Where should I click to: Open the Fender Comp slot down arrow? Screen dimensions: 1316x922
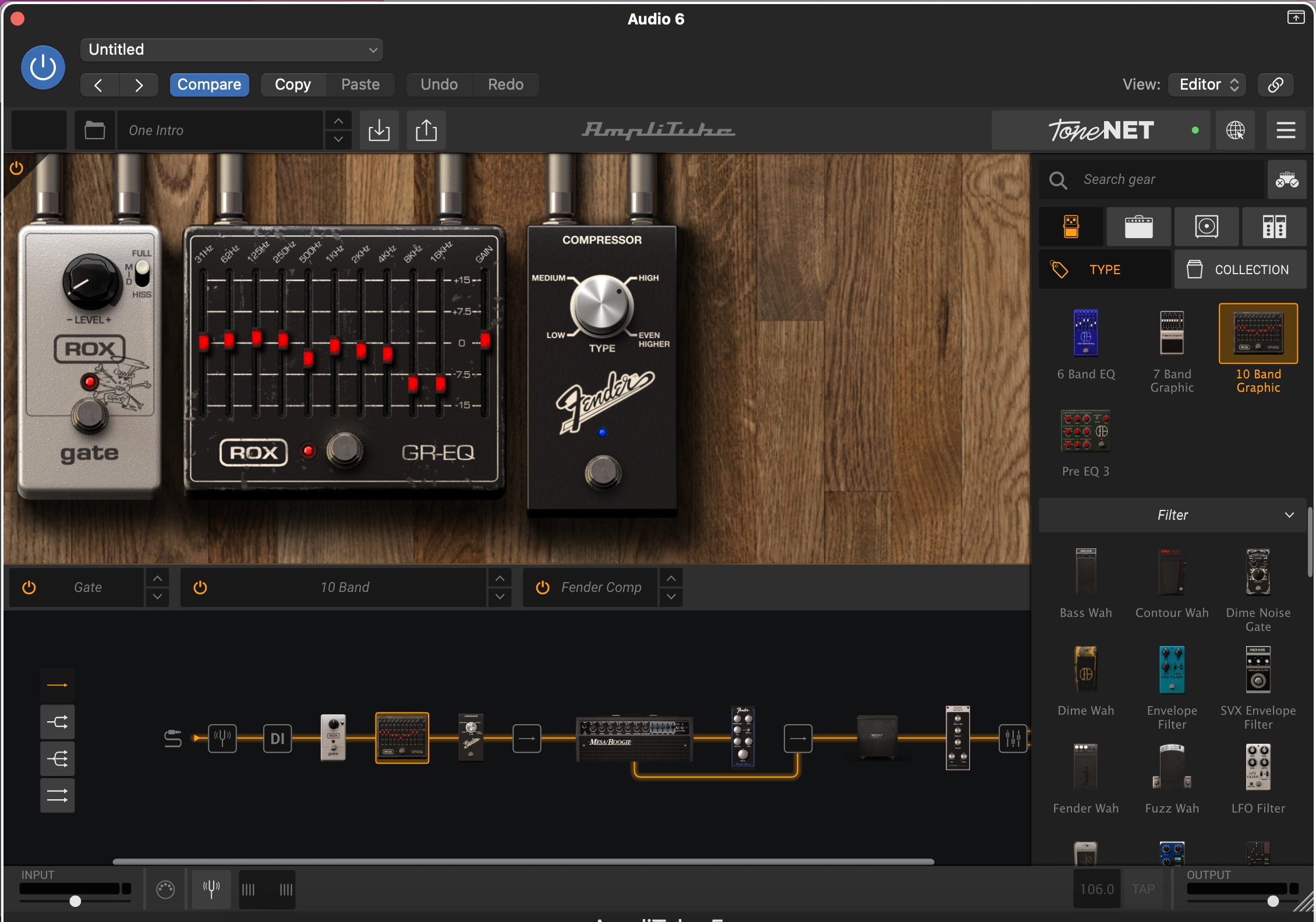coord(671,597)
